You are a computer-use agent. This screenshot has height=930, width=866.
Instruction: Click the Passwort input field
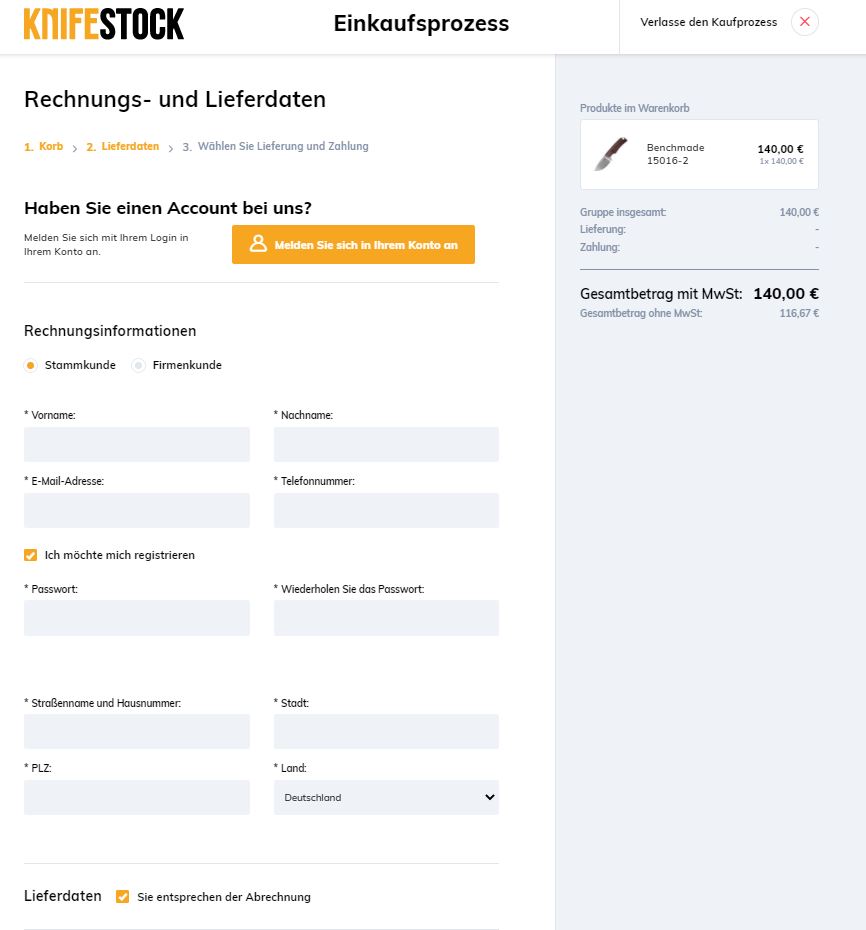[137, 618]
